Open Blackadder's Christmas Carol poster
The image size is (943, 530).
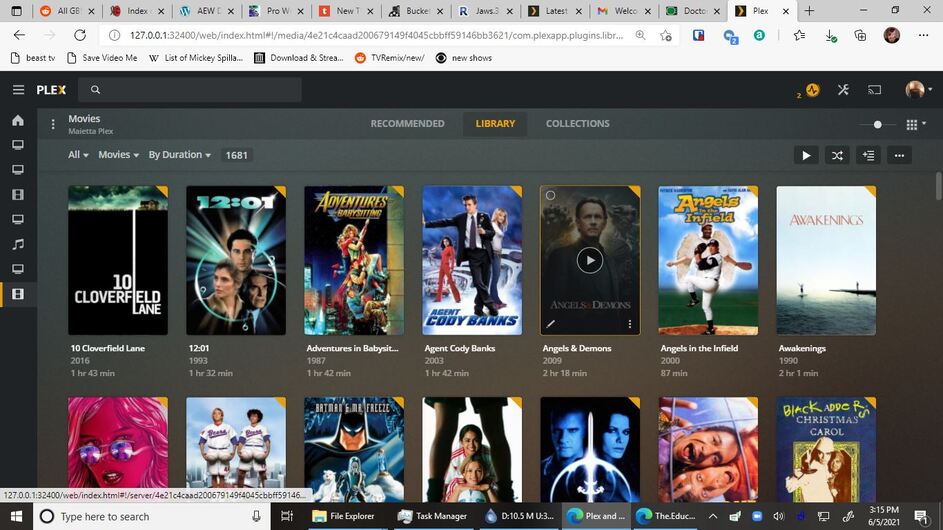pyautogui.click(x=826, y=449)
